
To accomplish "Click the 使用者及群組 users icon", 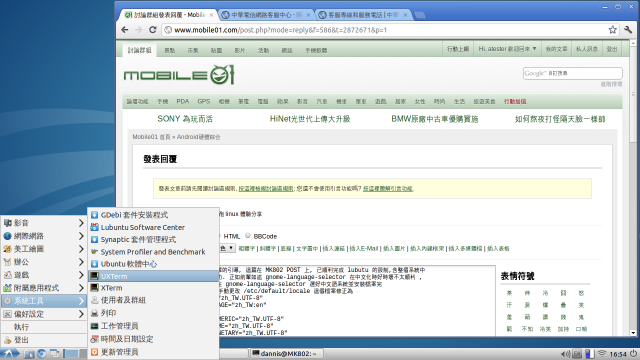I will [x=94, y=300].
